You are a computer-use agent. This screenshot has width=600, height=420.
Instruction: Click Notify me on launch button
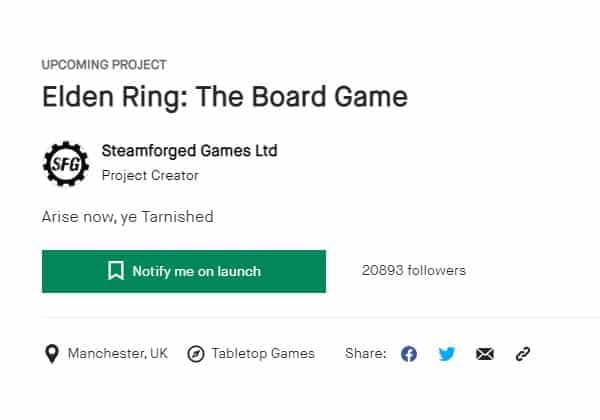(x=184, y=271)
